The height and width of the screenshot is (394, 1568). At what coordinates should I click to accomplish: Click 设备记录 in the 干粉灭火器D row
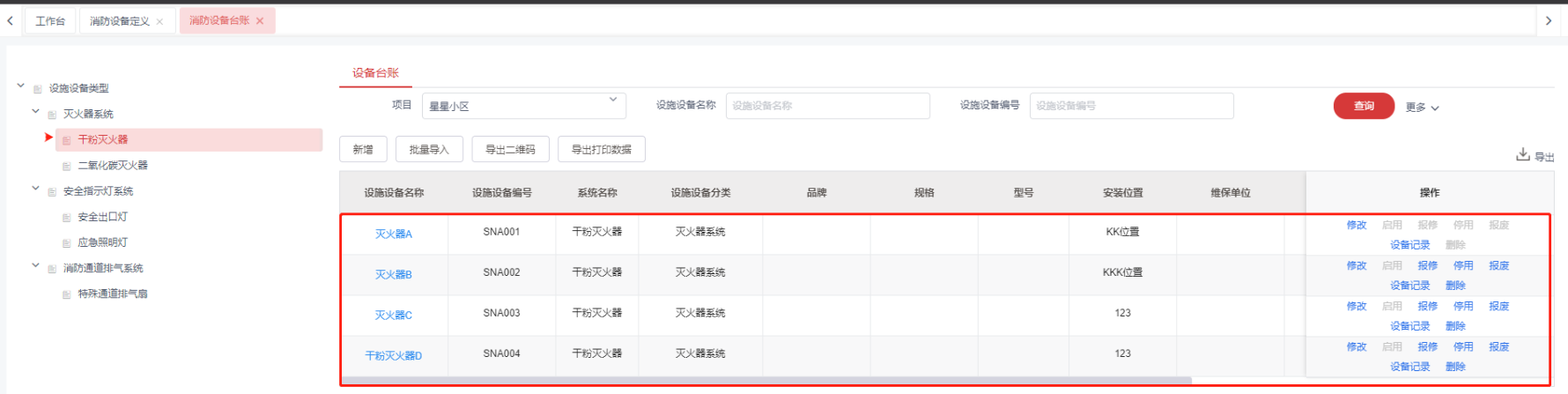pyautogui.click(x=1410, y=367)
